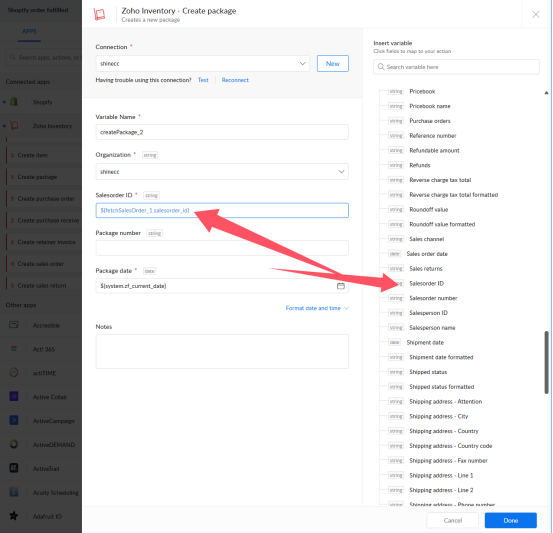
Task: Click the Cancel button
Action: tap(452, 520)
